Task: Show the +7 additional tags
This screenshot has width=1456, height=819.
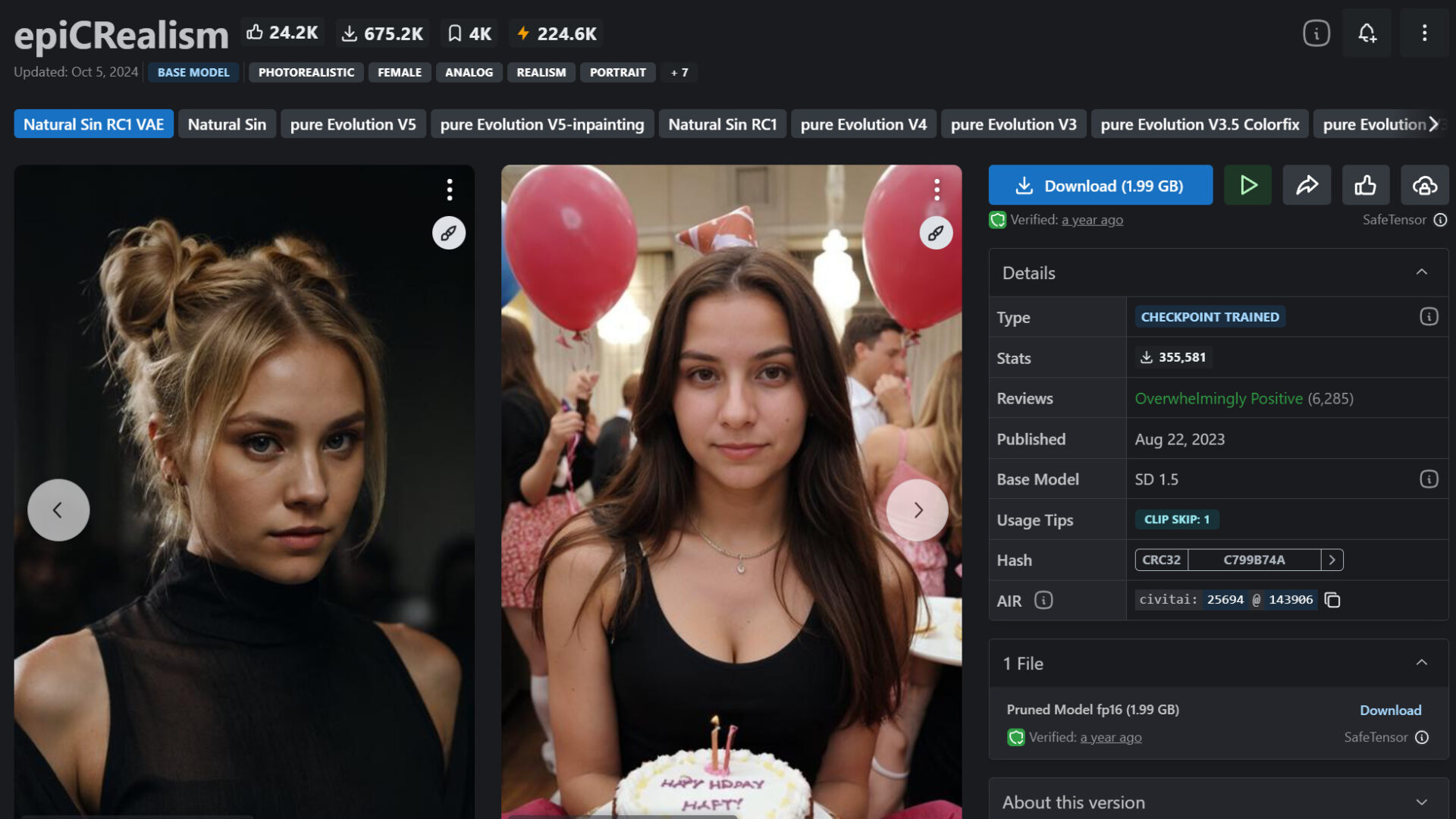Action: (x=679, y=73)
